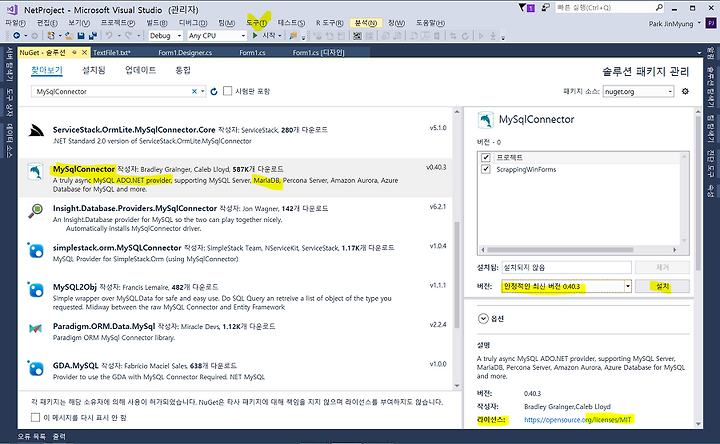Open the document tab overflow dropdown arrow
Image resolution: width=720 pixels, height=444 pixels.
click(699, 53)
